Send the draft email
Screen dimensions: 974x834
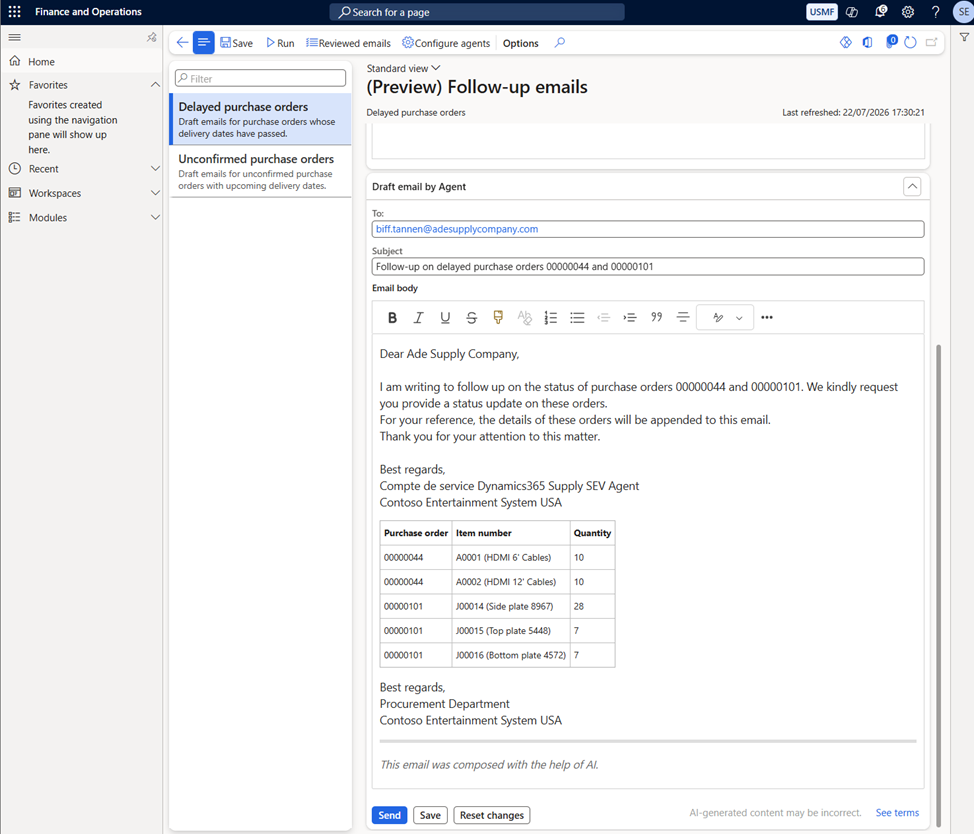click(x=389, y=815)
